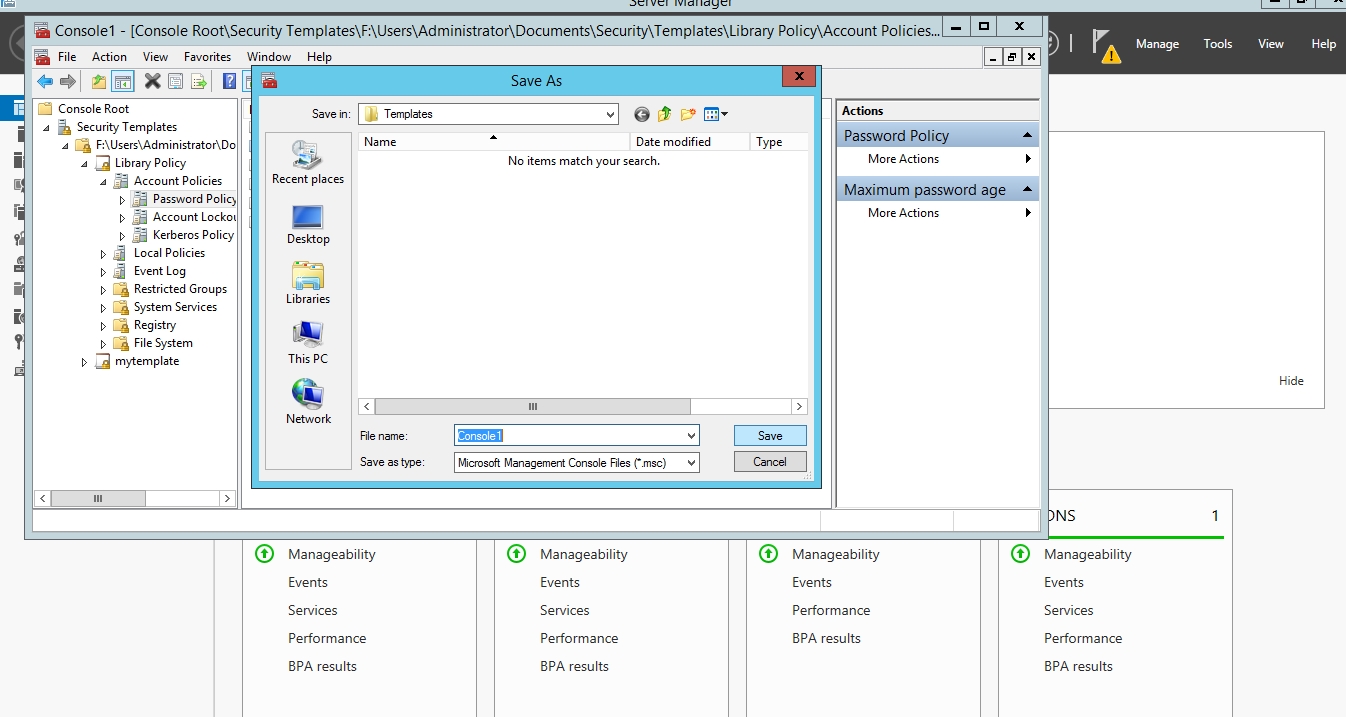Click the Back arrow in MMC toolbar

[x=45, y=81]
